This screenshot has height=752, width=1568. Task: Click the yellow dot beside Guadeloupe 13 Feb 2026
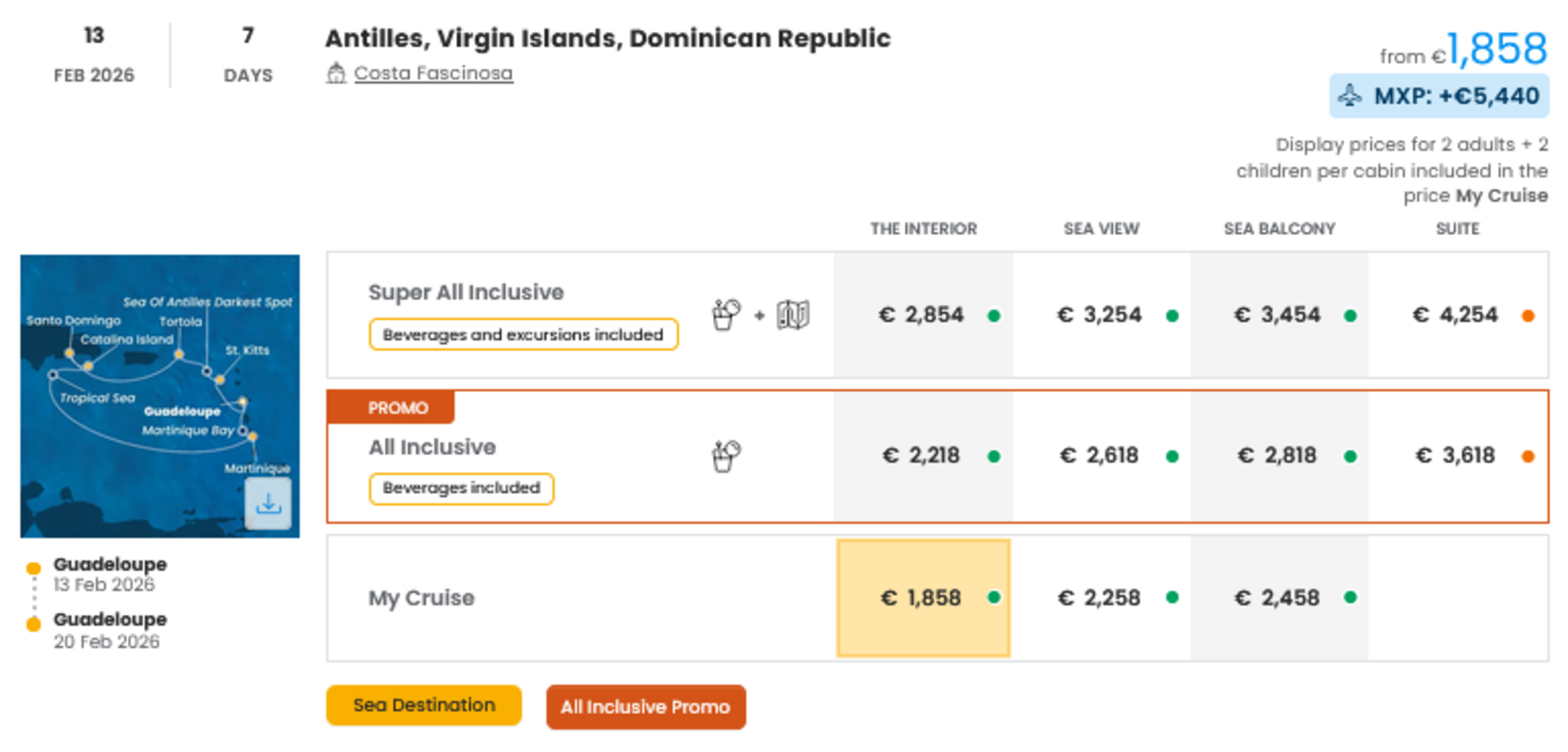click(34, 565)
